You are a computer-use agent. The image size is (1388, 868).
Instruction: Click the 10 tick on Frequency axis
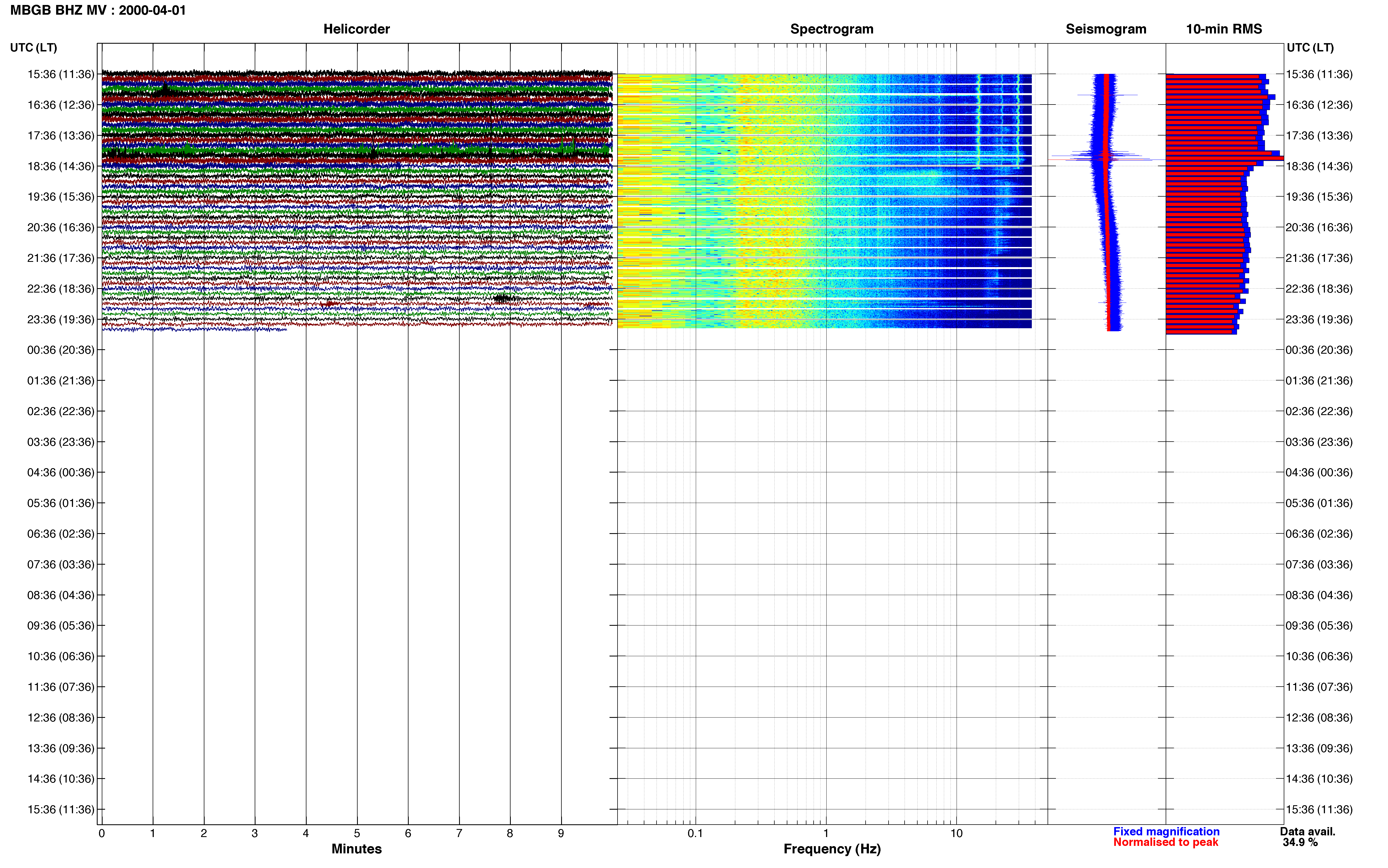tap(956, 833)
